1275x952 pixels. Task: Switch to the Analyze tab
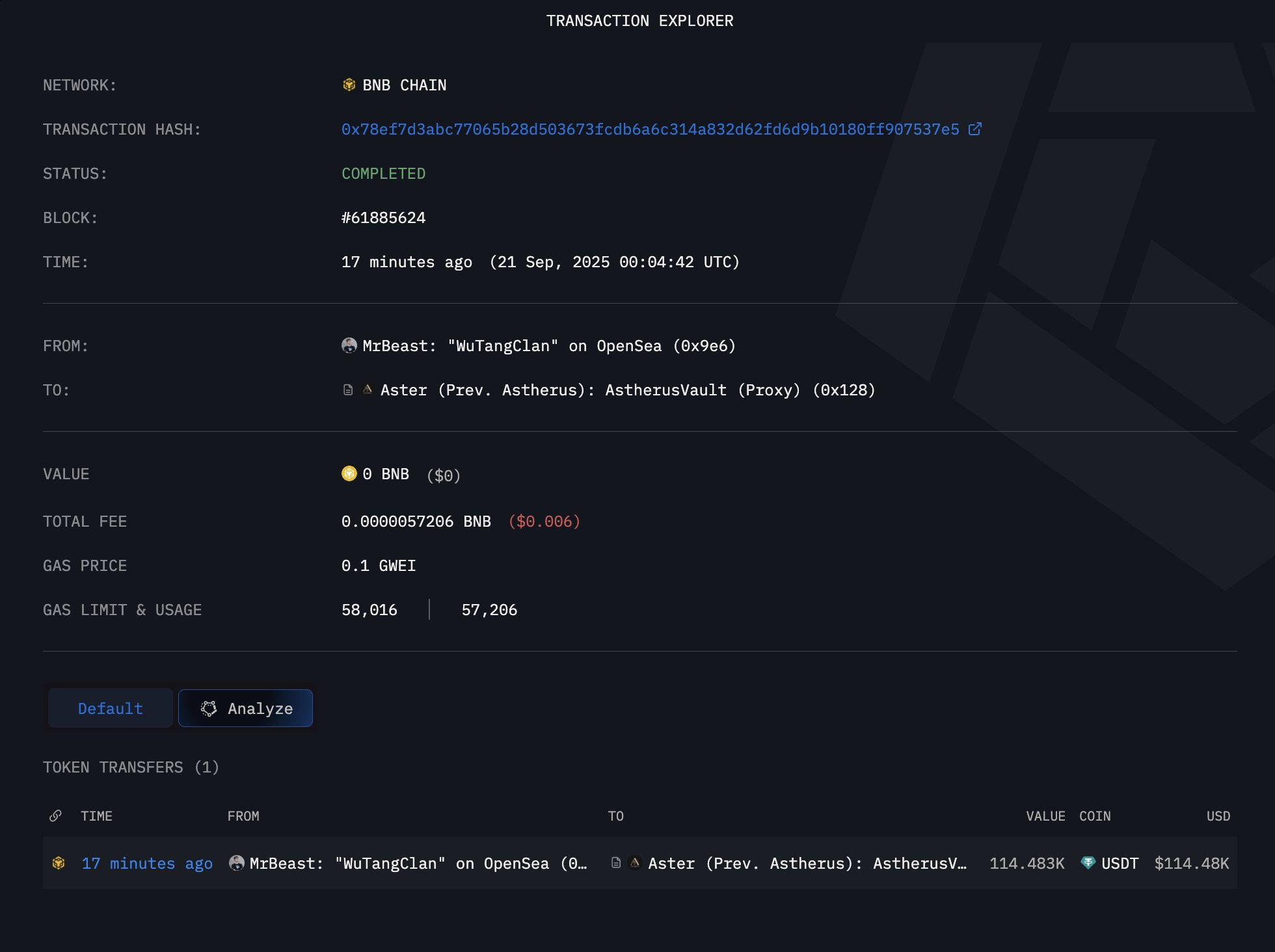coord(246,708)
